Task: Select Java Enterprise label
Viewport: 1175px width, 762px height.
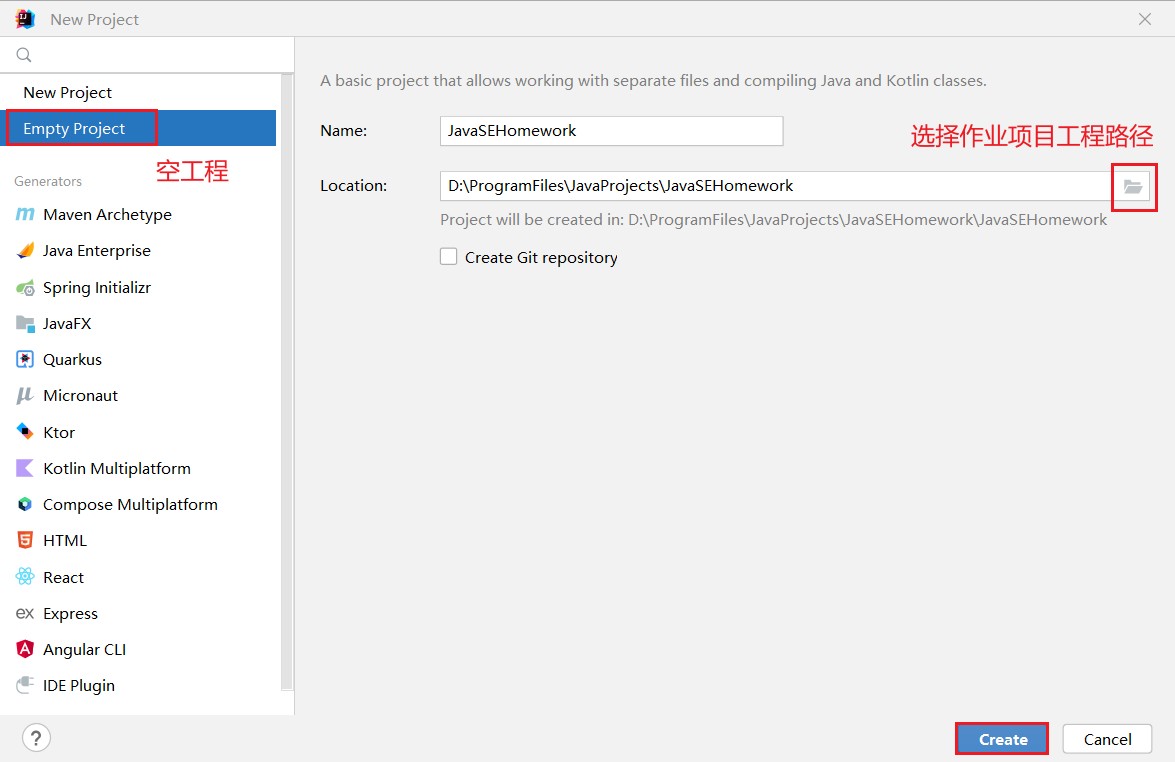Action: coord(97,250)
